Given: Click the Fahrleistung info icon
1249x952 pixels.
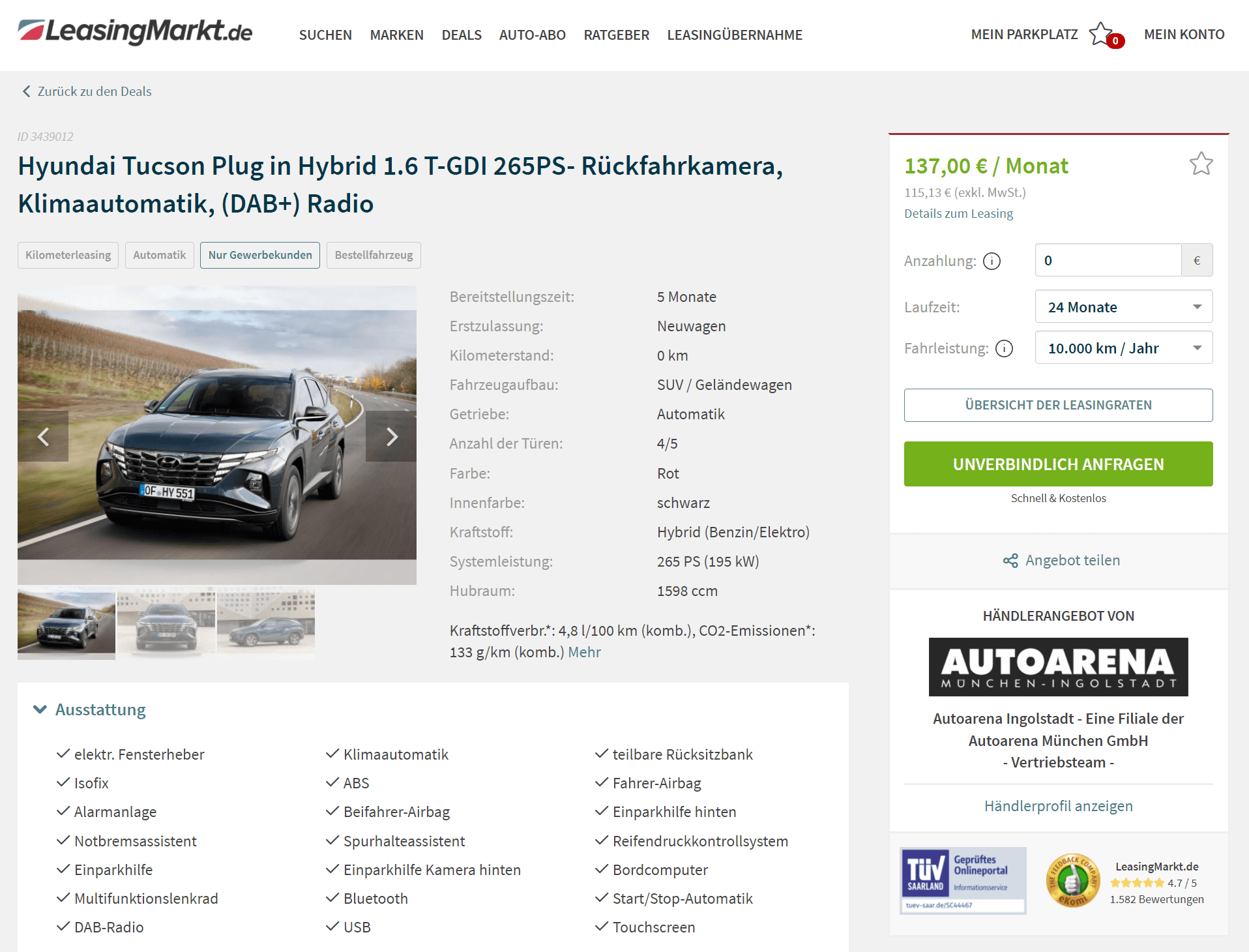Looking at the screenshot, I should tap(1004, 348).
